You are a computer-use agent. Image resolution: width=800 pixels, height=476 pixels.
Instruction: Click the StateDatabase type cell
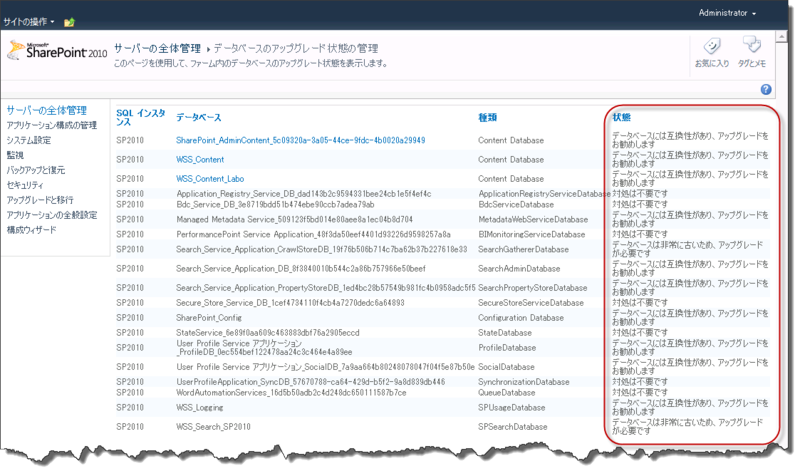click(x=505, y=333)
